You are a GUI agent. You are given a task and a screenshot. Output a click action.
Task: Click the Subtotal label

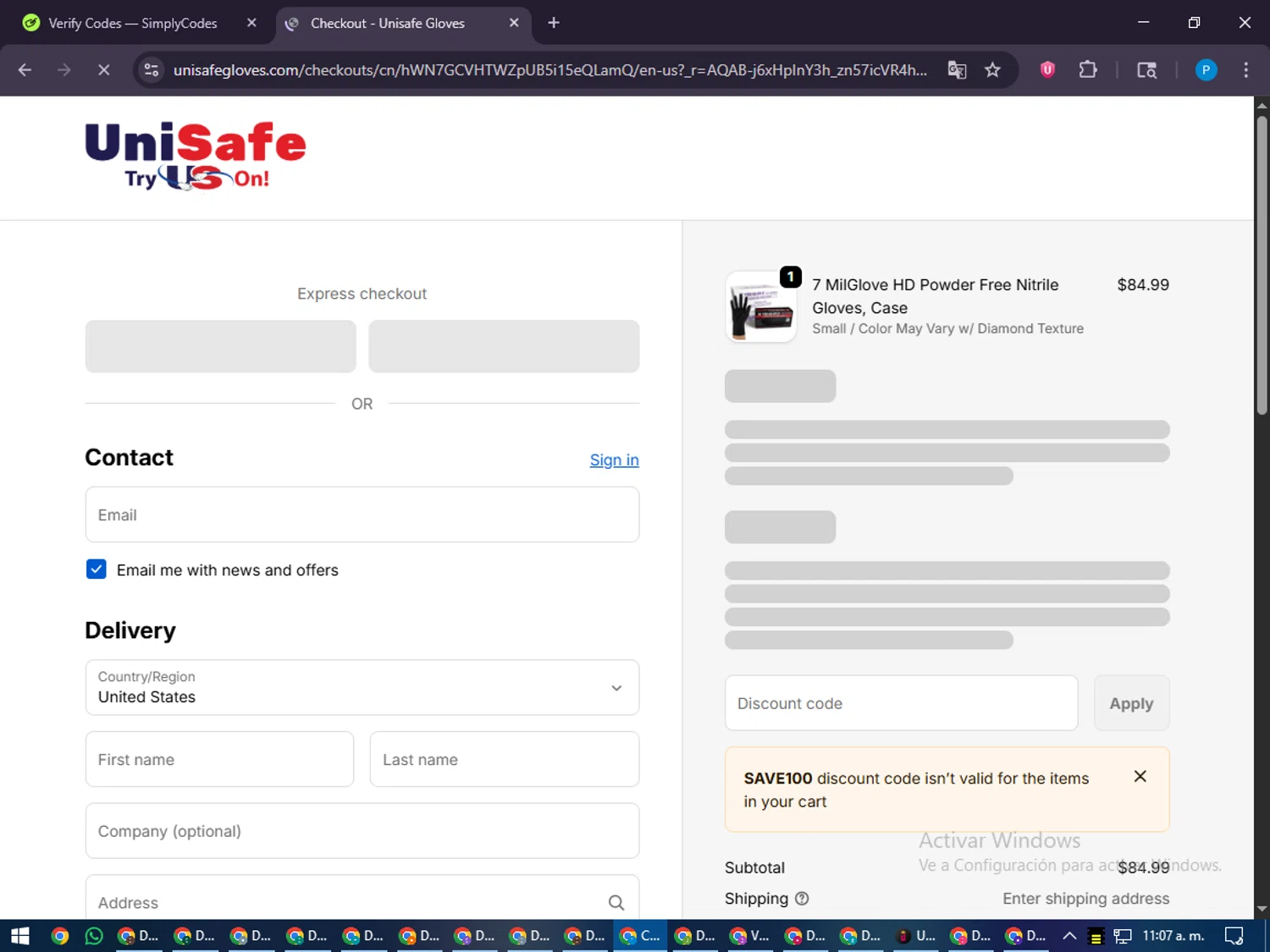754,867
